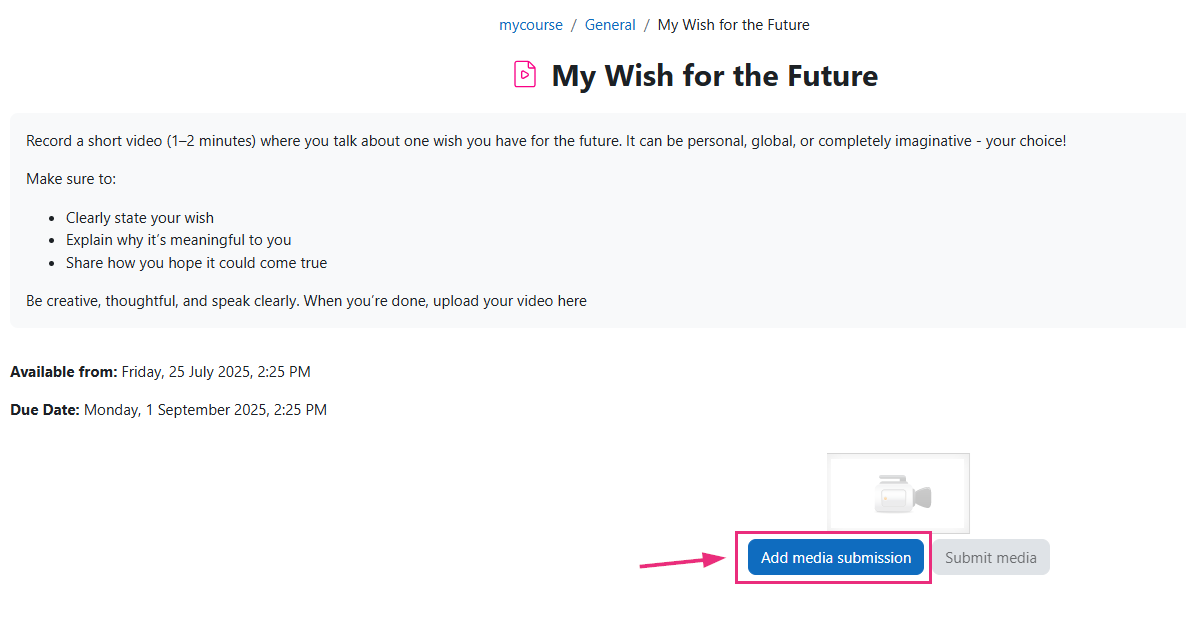Click the 'Record a short video' paragraph
The image size is (1186, 617).
click(x=546, y=141)
